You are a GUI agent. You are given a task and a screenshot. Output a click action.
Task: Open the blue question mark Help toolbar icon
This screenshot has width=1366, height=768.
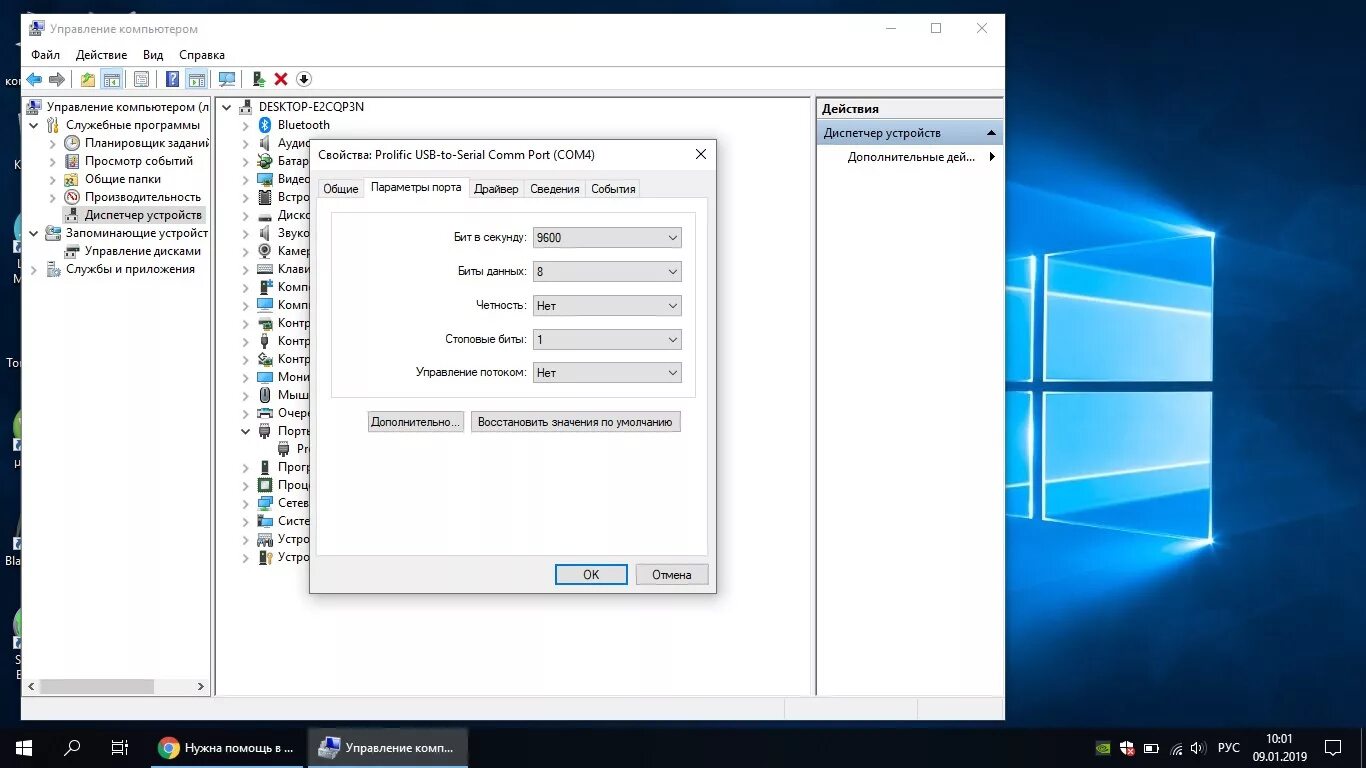coord(173,79)
